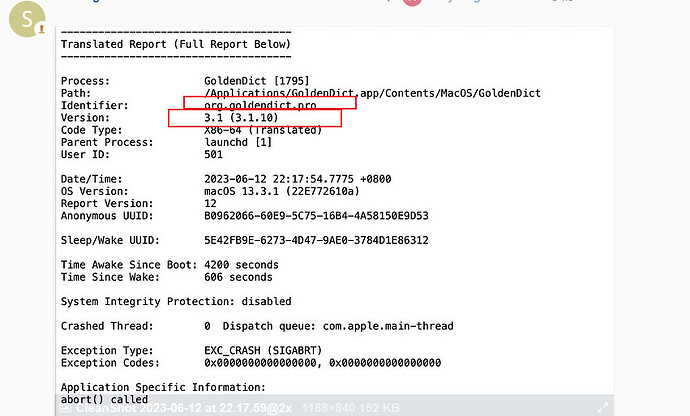Click the Anonymous UUID value starting "B0962066"
690x416 pixels.
316,216
